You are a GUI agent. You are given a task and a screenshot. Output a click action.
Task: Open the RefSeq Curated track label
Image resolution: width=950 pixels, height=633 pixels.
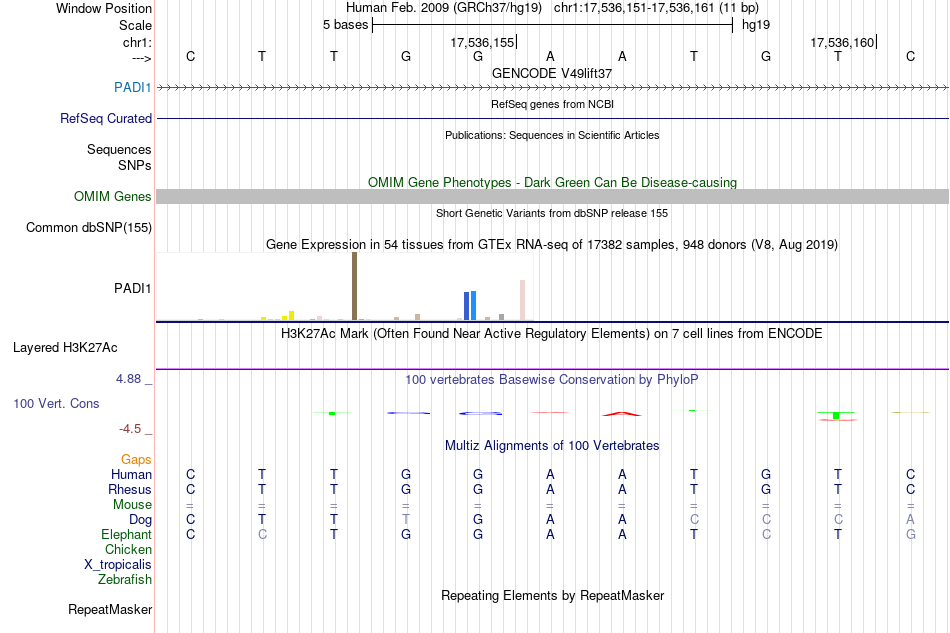pyautogui.click(x=105, y=118)
